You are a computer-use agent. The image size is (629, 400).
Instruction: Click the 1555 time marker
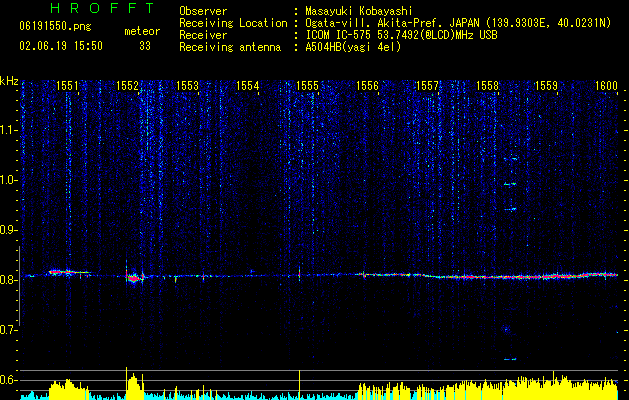(x=307, y=86)
